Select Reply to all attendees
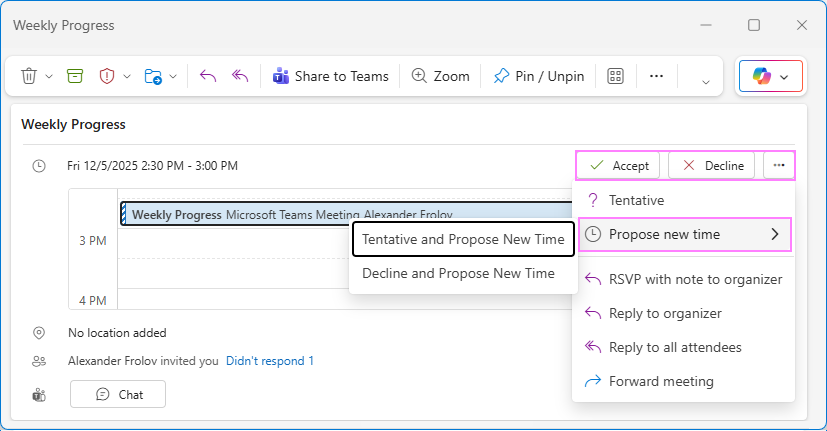The width and height of the screenshot is (827, 431). pos(684,347)
